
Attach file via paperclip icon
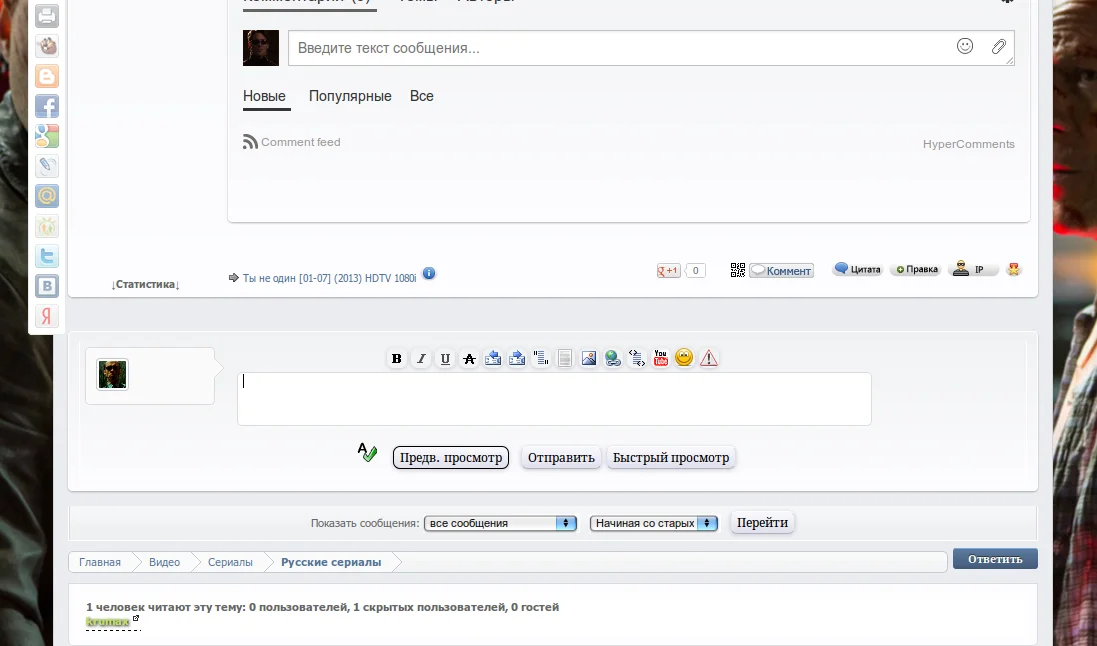point(998,47)
